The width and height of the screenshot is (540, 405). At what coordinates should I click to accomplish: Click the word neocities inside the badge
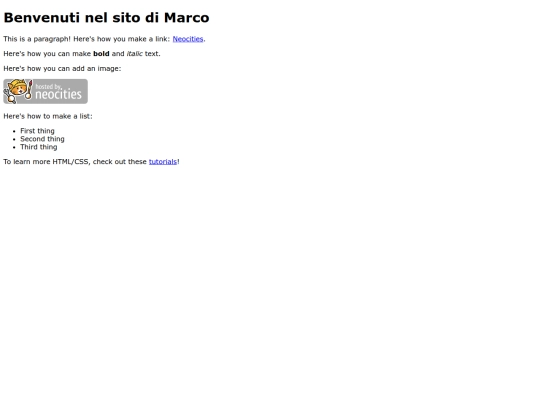(x=58, y=94)
